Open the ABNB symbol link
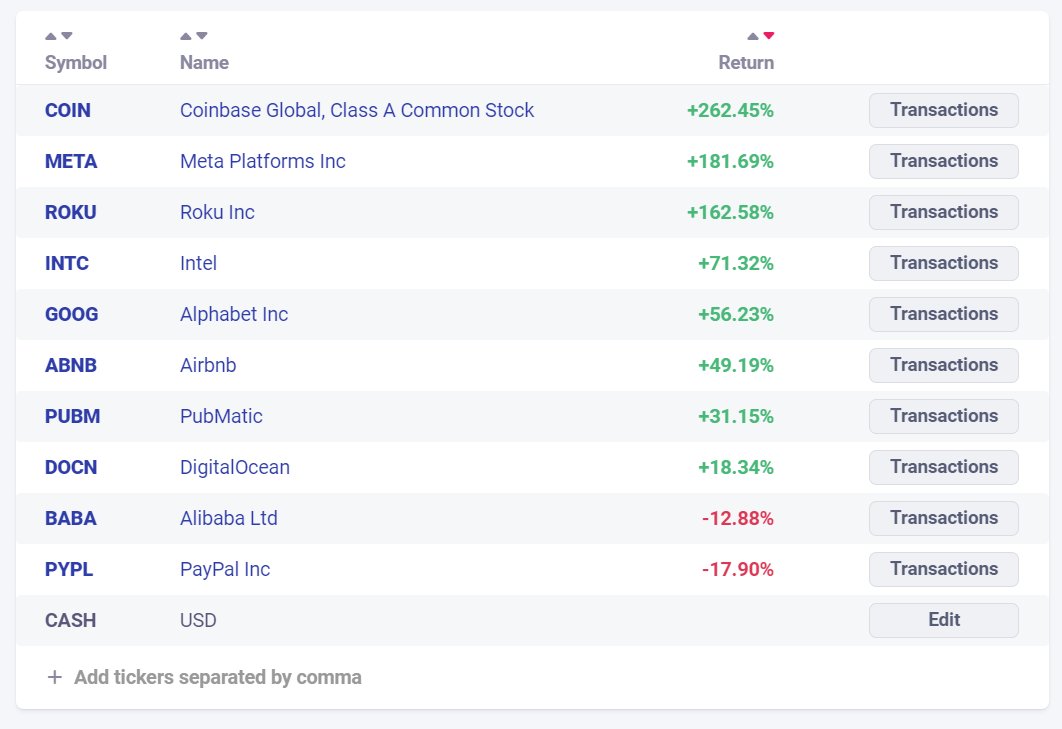 tap(71, 365)
